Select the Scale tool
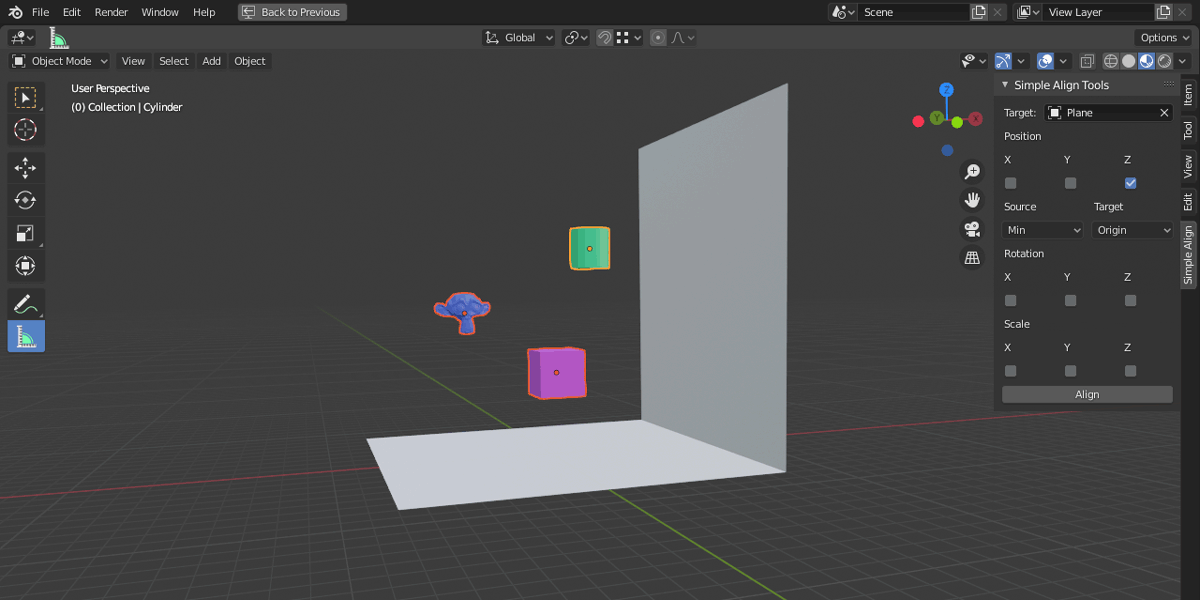This screenshot has width=1200, height=600. click(26, 233)
